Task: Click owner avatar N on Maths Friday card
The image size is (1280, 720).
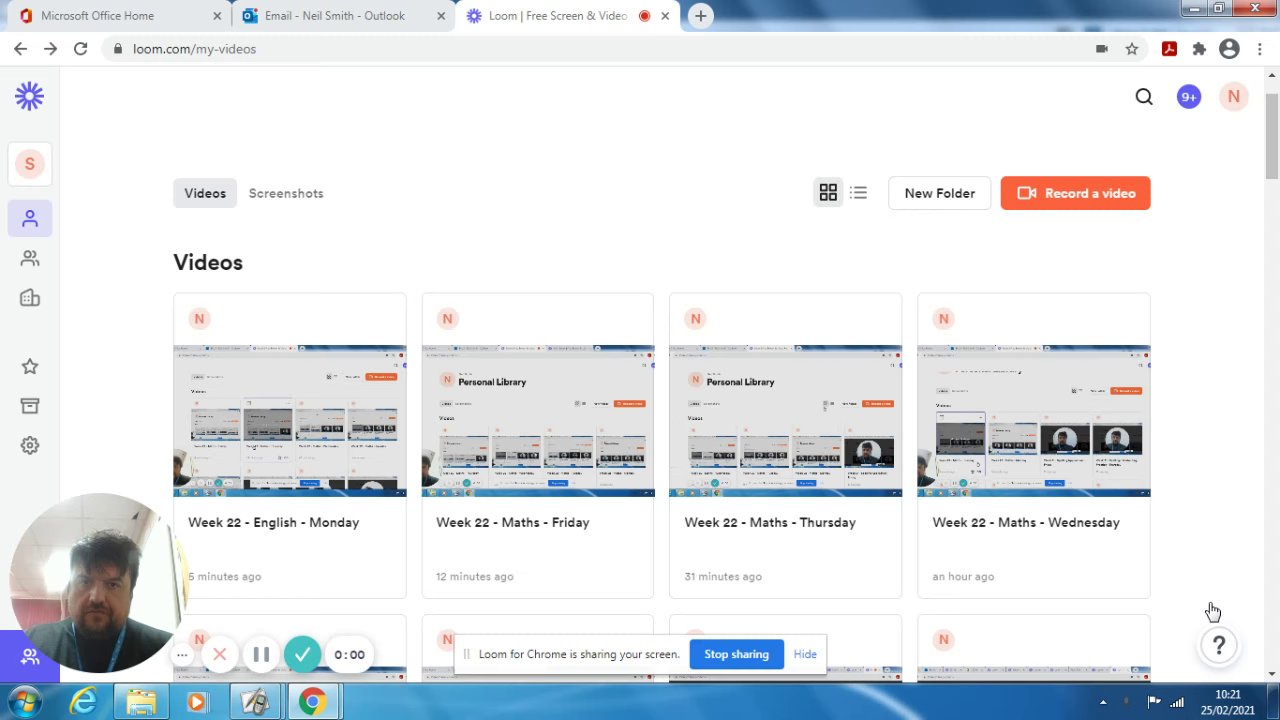Action: [447, 319]
